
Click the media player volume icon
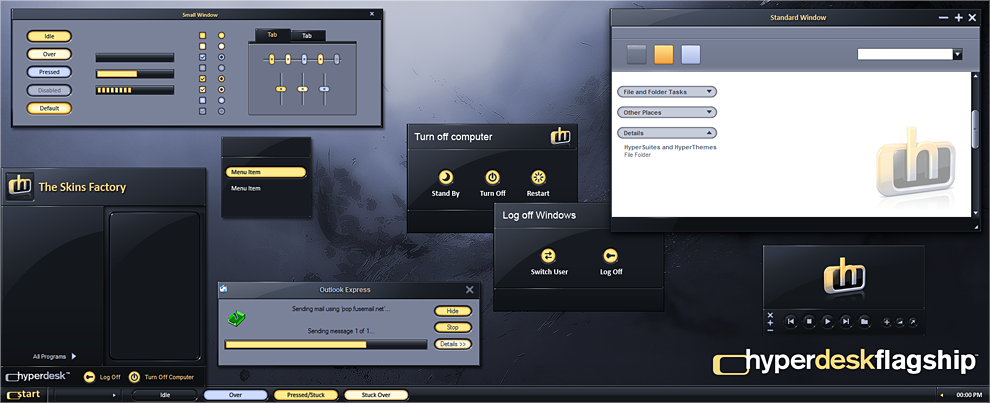coord(900,322)
